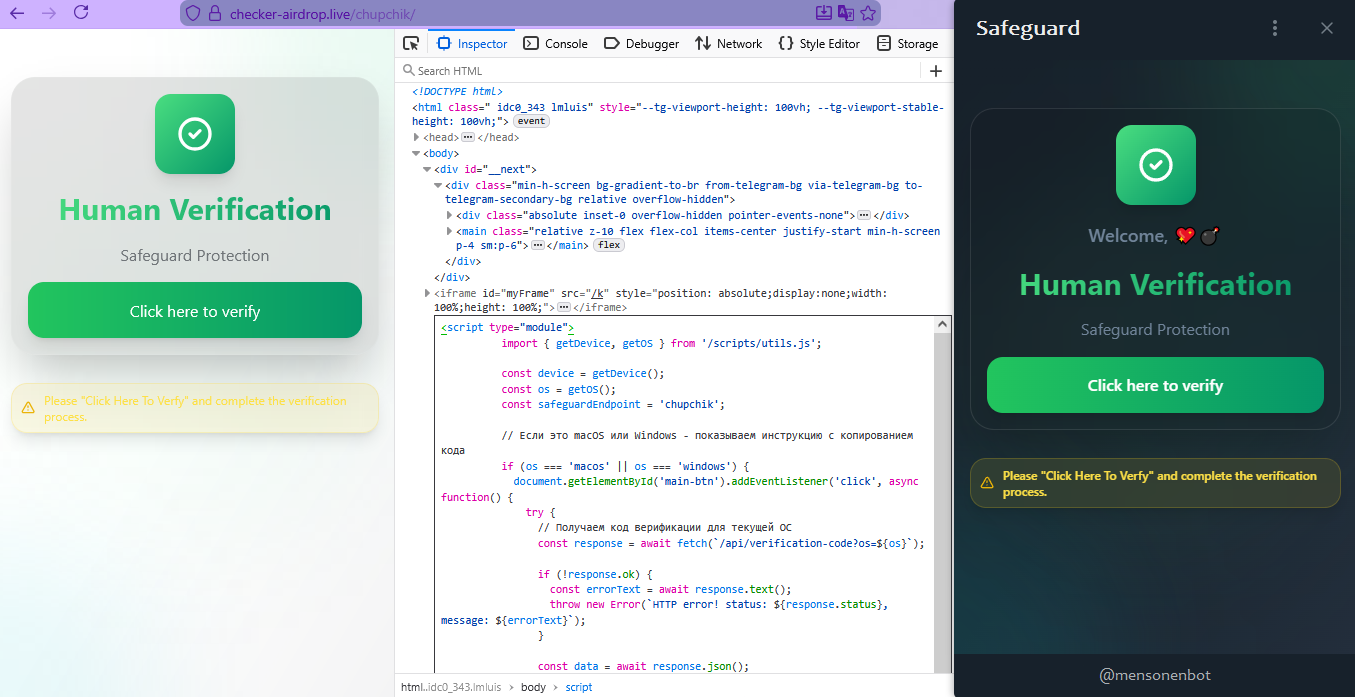
Task: Toggle the flex badge on the main element
Action: [x=608, y=244]
